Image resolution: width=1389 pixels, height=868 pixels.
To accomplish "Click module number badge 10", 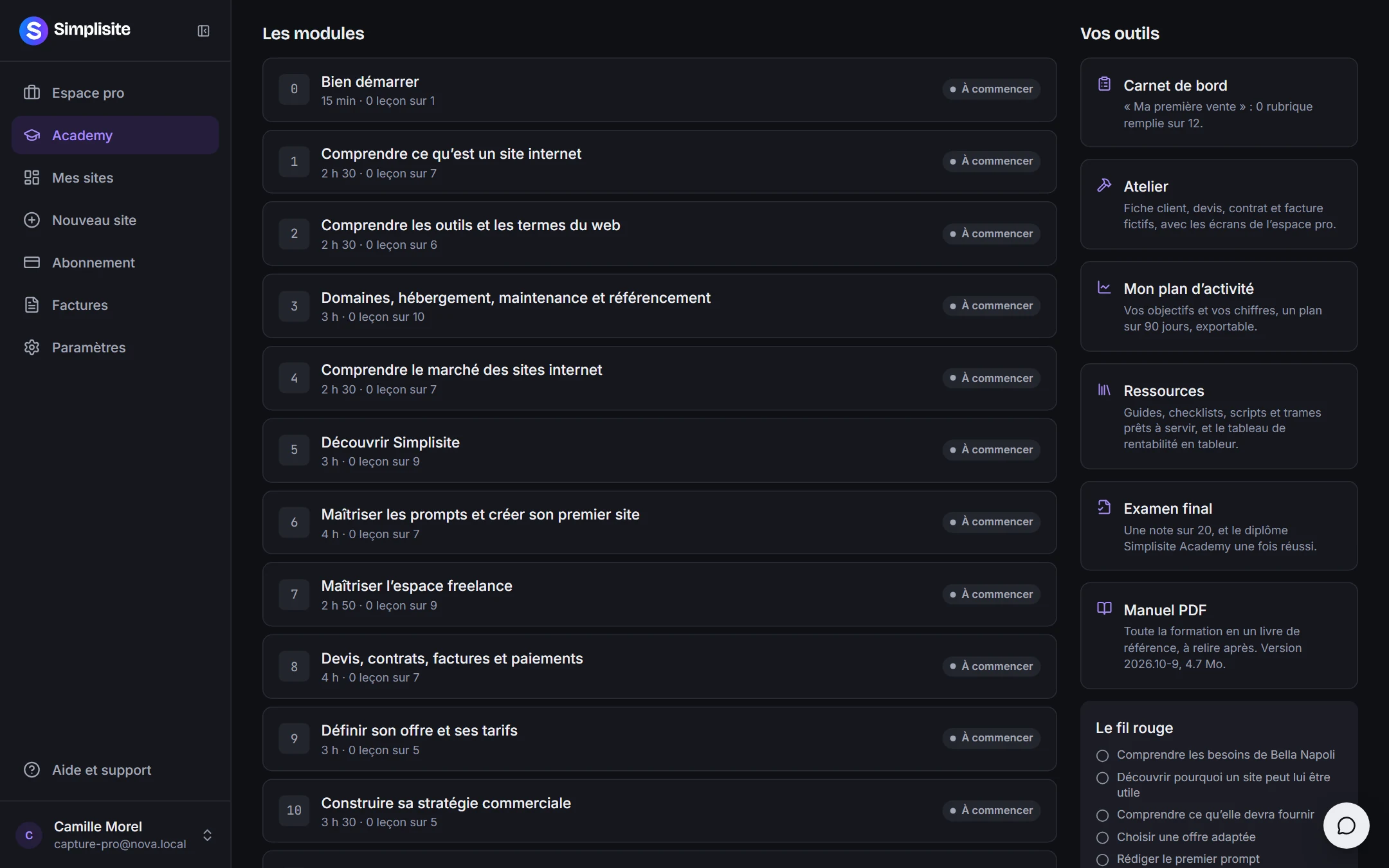I will pyautogui.click(x=294, y=811).
